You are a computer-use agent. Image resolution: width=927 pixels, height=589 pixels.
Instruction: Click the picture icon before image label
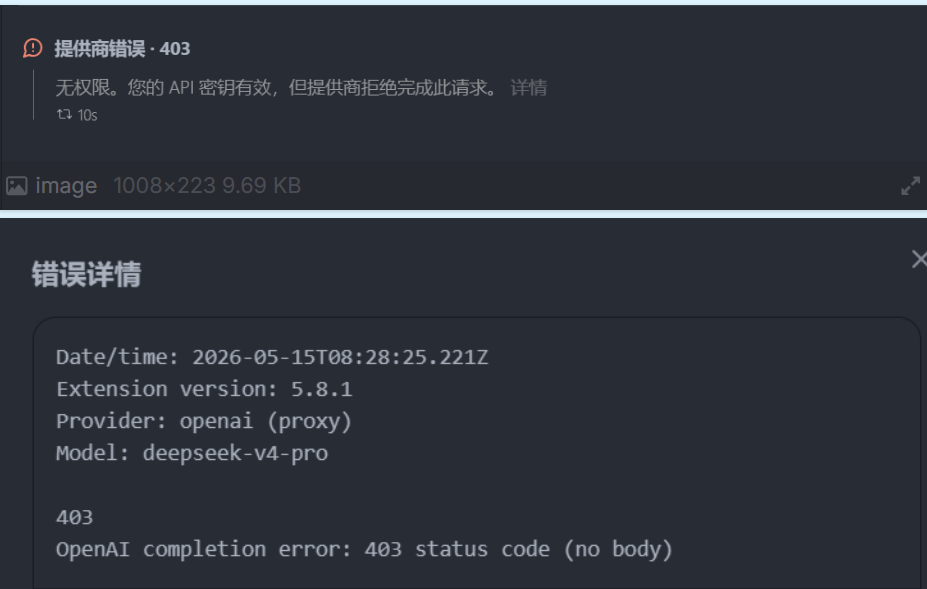click(x=17, y=186)
